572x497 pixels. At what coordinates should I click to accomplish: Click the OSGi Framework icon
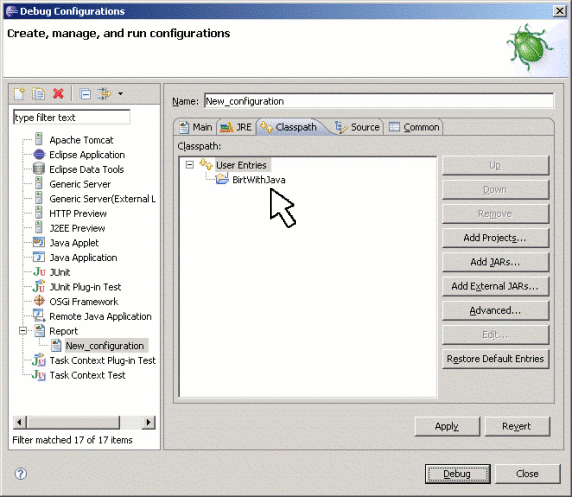pos(39,301)
